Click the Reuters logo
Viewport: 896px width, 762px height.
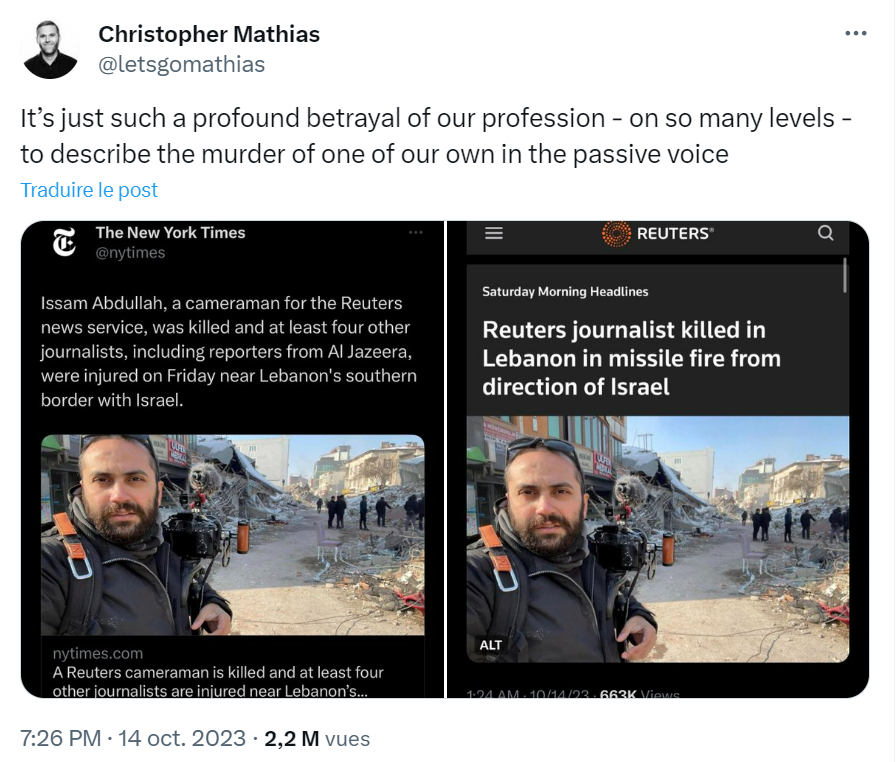(658, 234)
